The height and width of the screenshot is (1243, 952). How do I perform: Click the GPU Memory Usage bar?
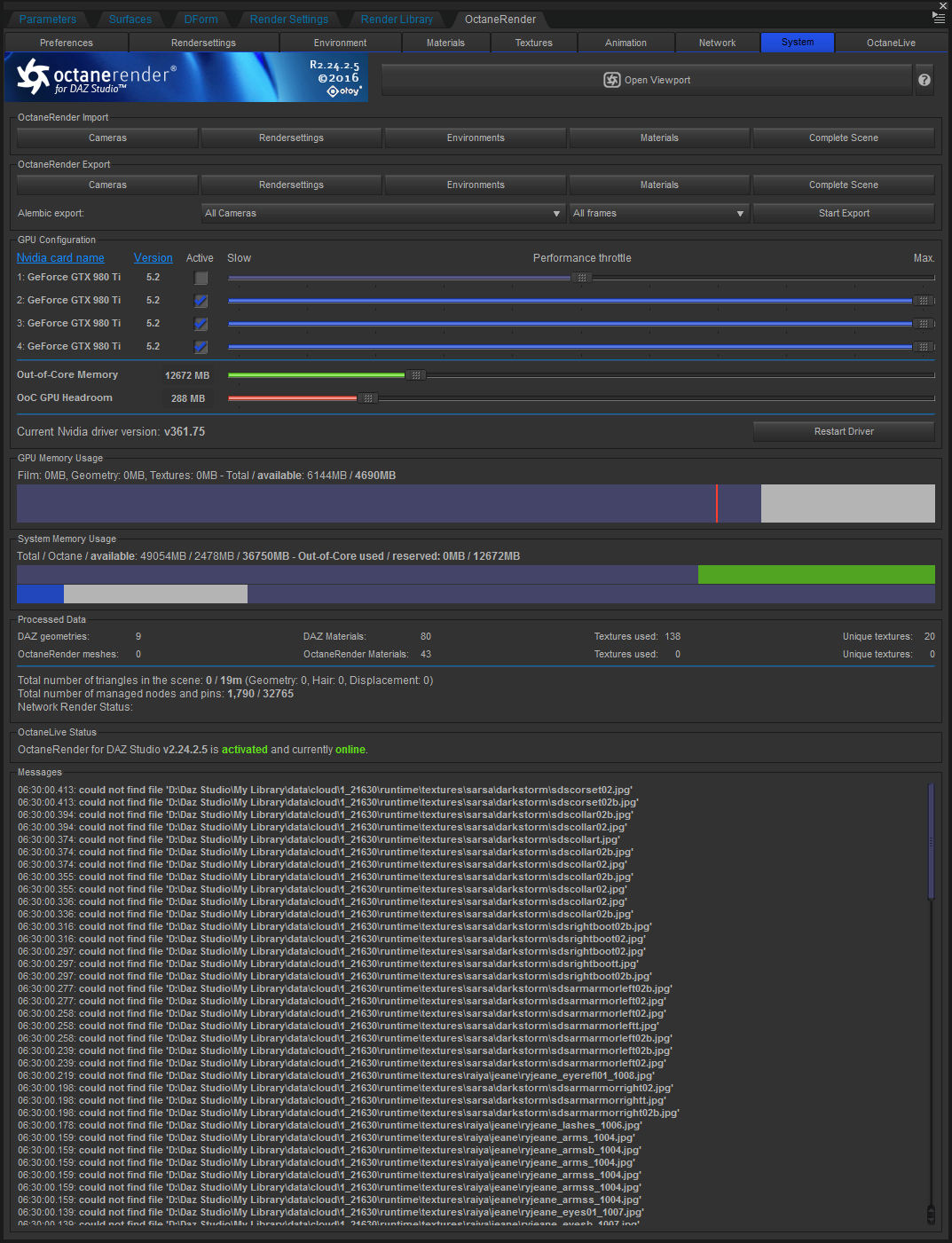click(476, 503)
